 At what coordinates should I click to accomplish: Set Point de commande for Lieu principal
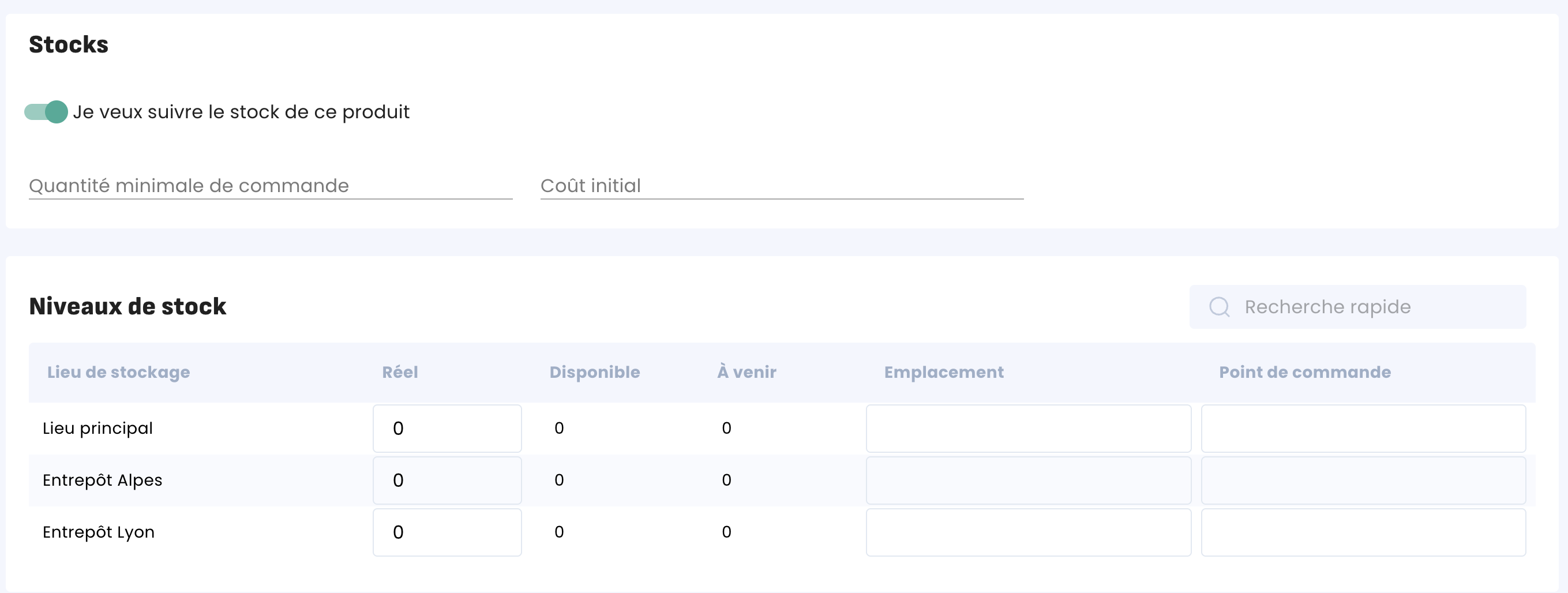[1363, 429]
